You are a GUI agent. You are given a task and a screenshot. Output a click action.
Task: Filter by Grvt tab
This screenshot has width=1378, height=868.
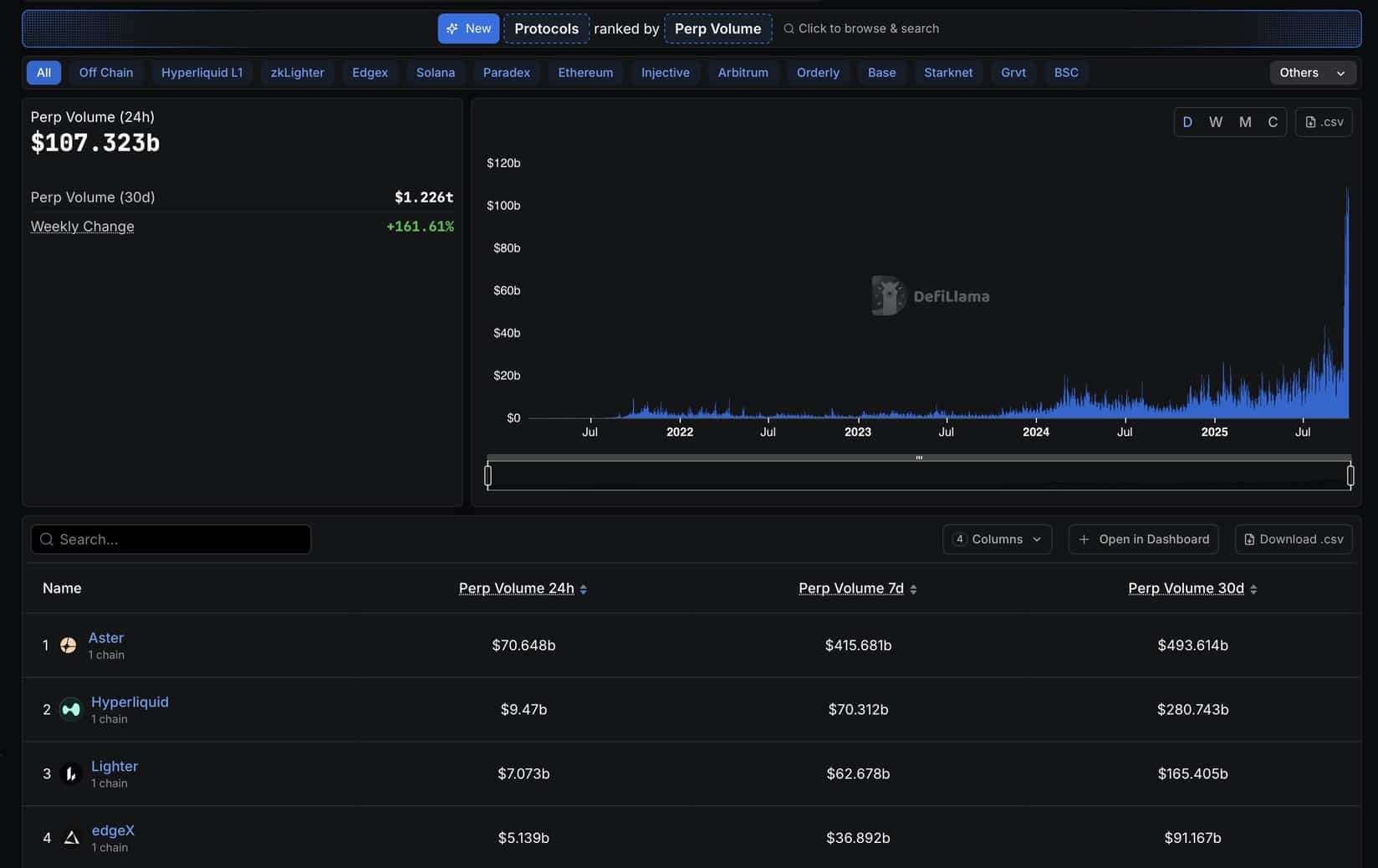(1013, 73)
